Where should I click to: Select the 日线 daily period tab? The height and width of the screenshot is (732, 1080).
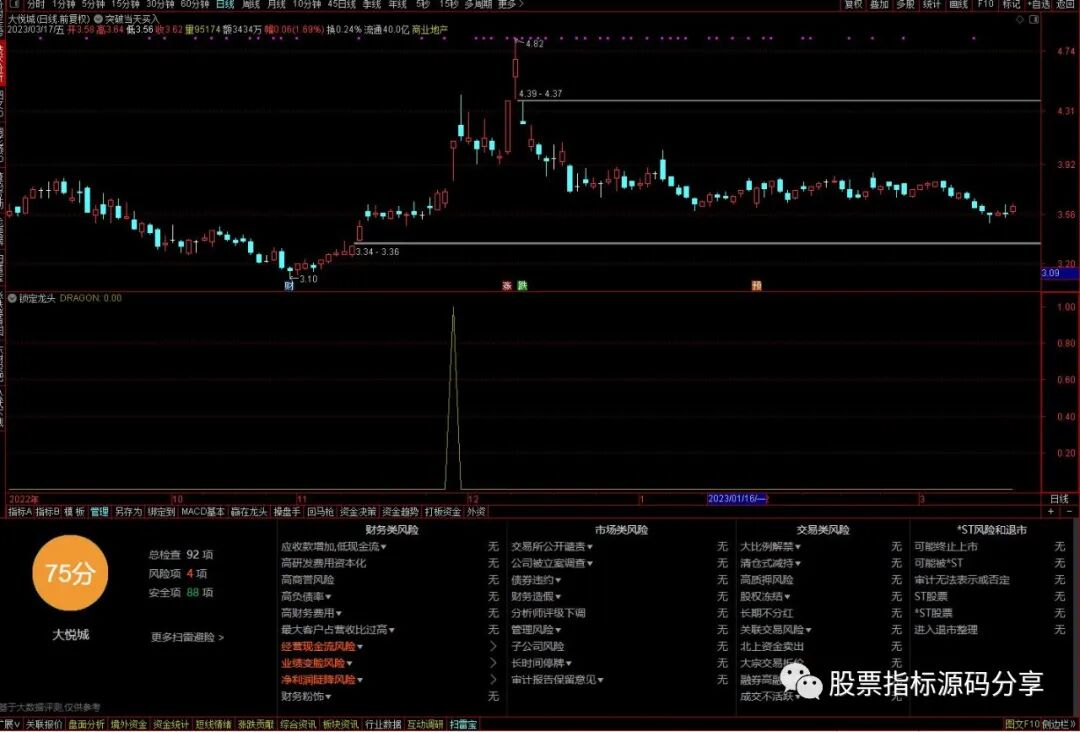pyautogui.click(x=225, y=4)
